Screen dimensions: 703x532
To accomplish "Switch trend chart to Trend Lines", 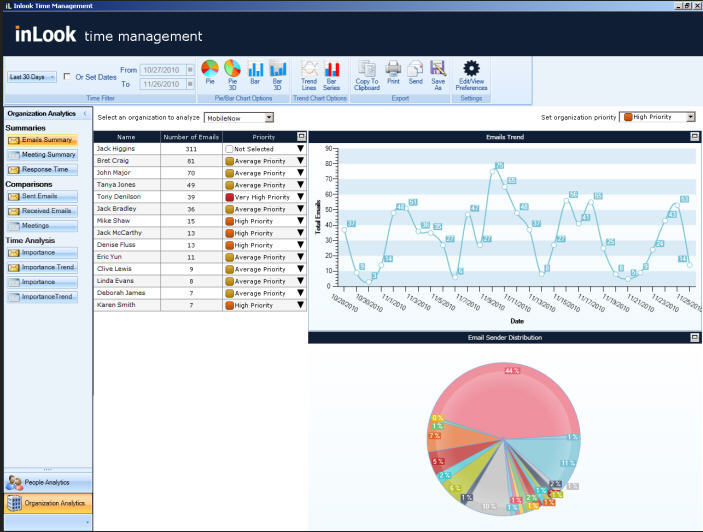I will [x=309, y=75].
